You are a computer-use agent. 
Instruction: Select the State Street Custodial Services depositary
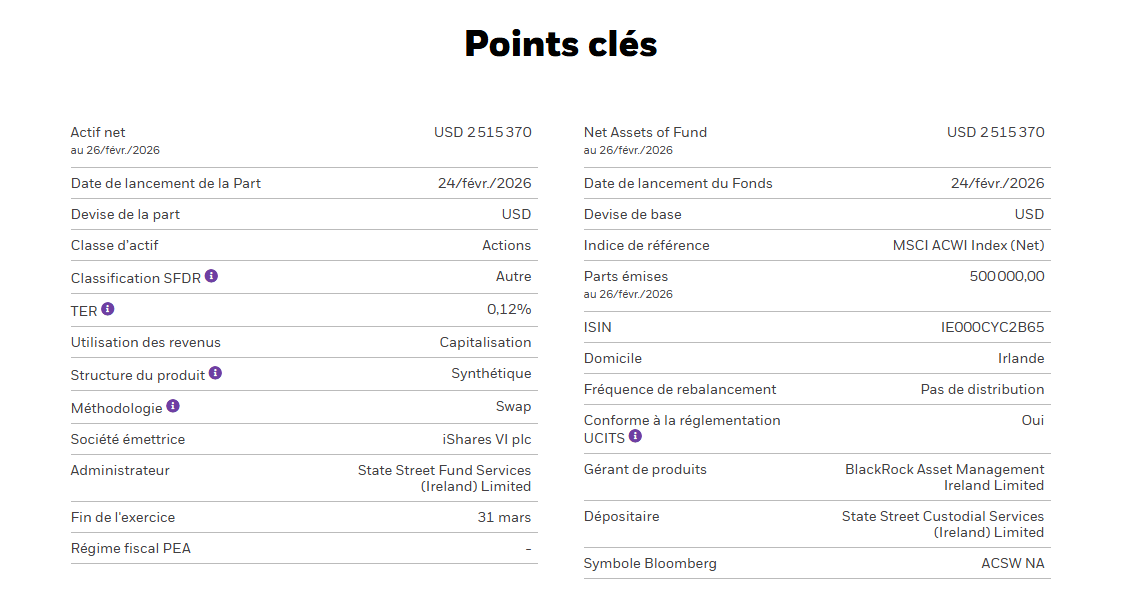[x=943, y=524]
